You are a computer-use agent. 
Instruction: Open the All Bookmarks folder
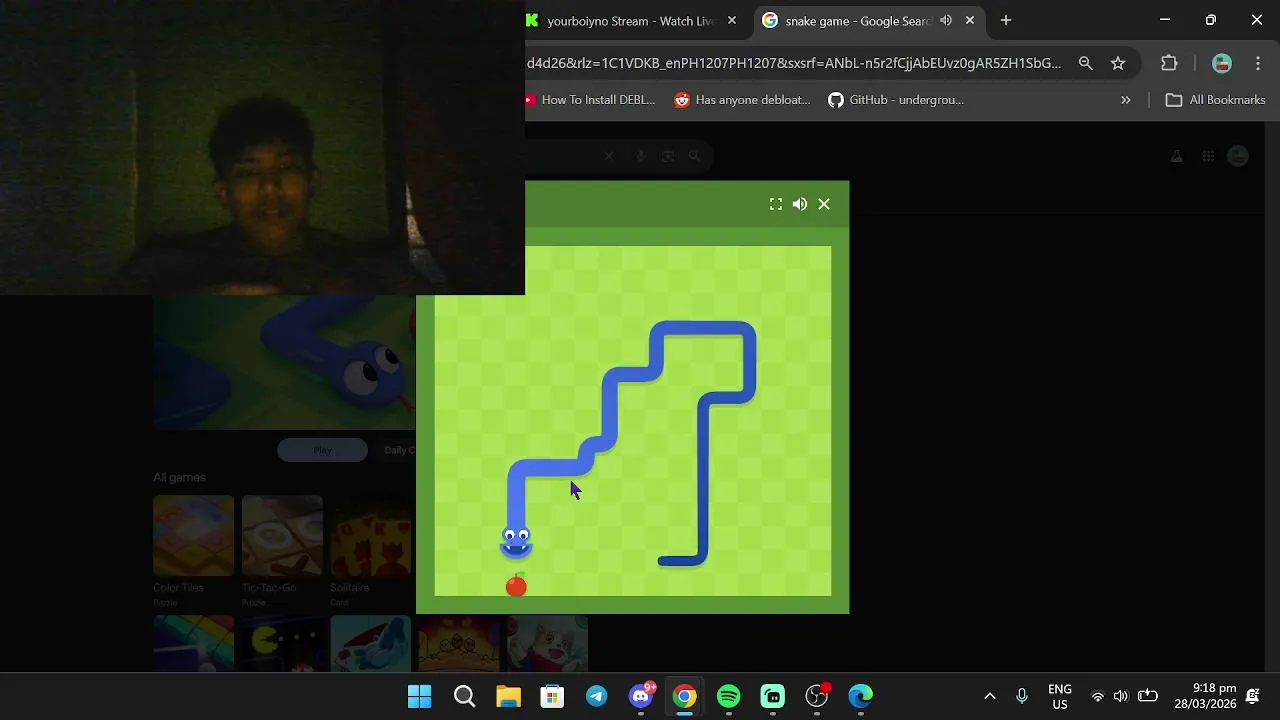1216,100
